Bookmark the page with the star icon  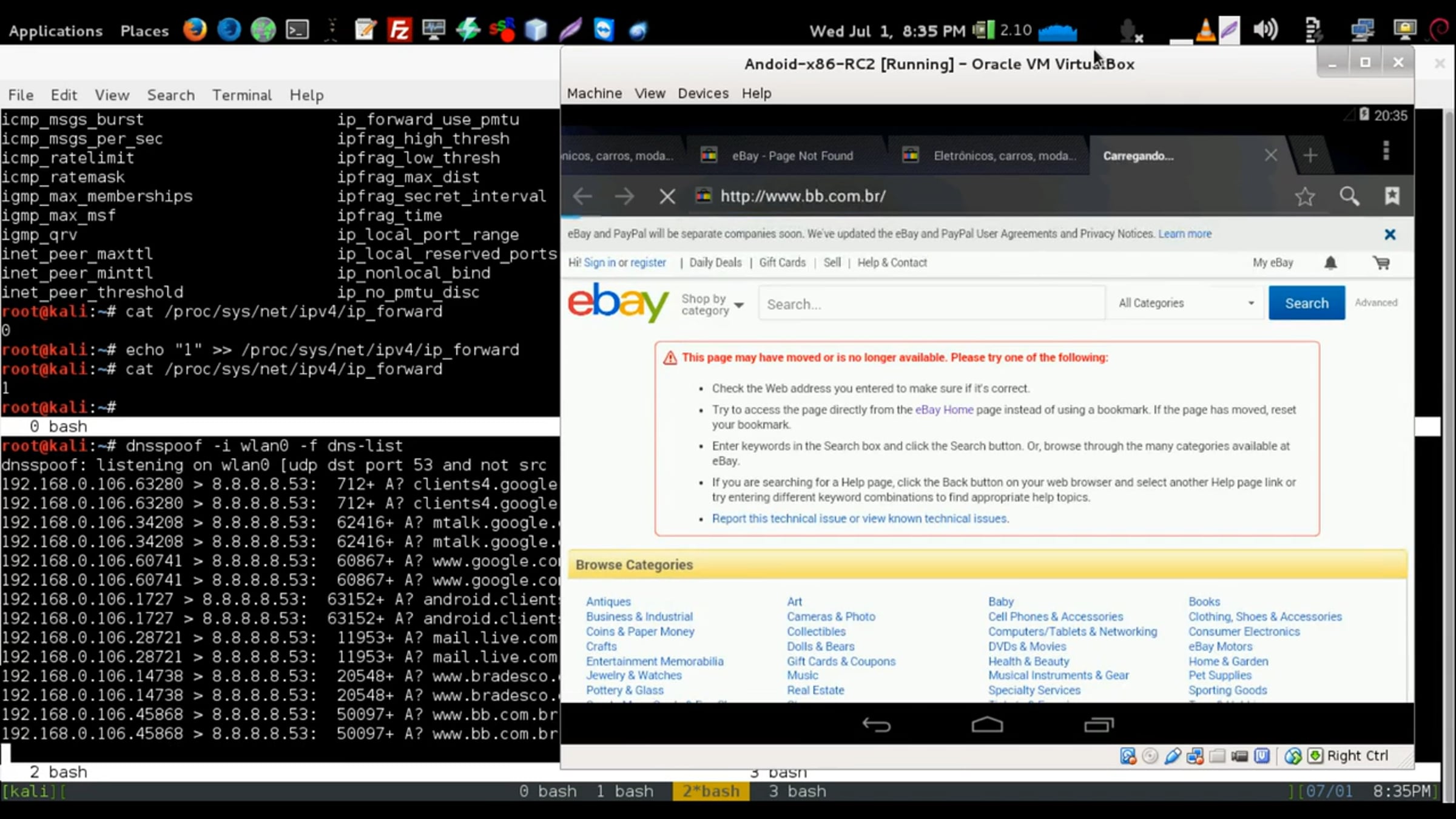(1305, 196)
